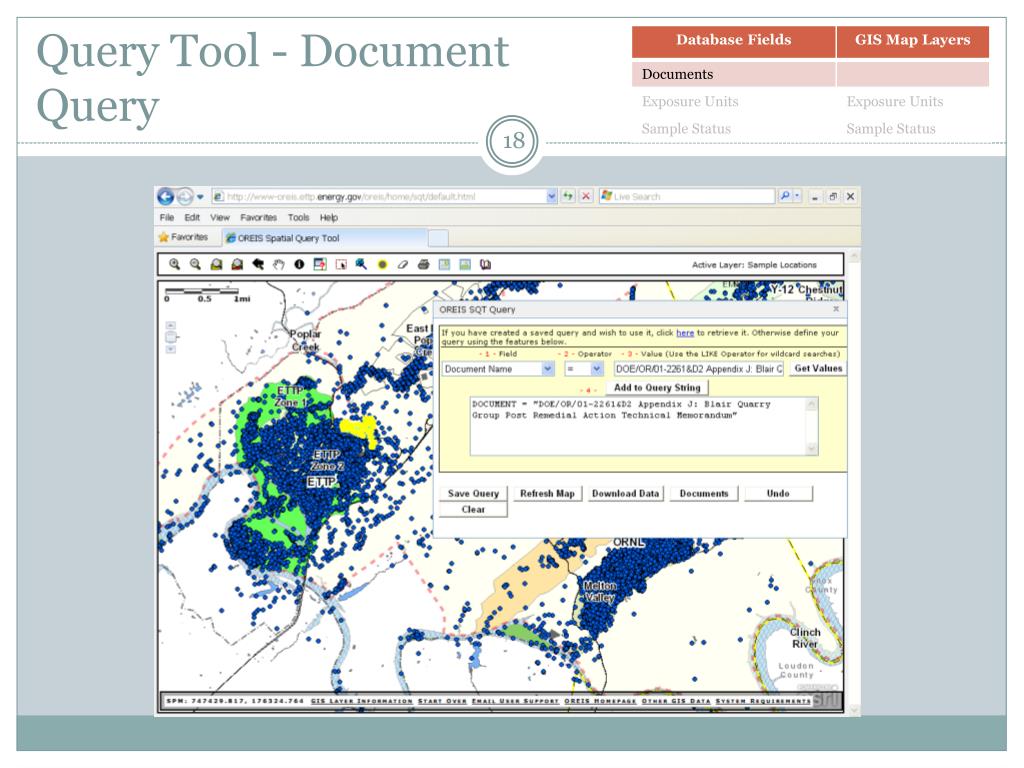
Task: Click the red zoom-to-layer icon
Action: tap(237, 264)
